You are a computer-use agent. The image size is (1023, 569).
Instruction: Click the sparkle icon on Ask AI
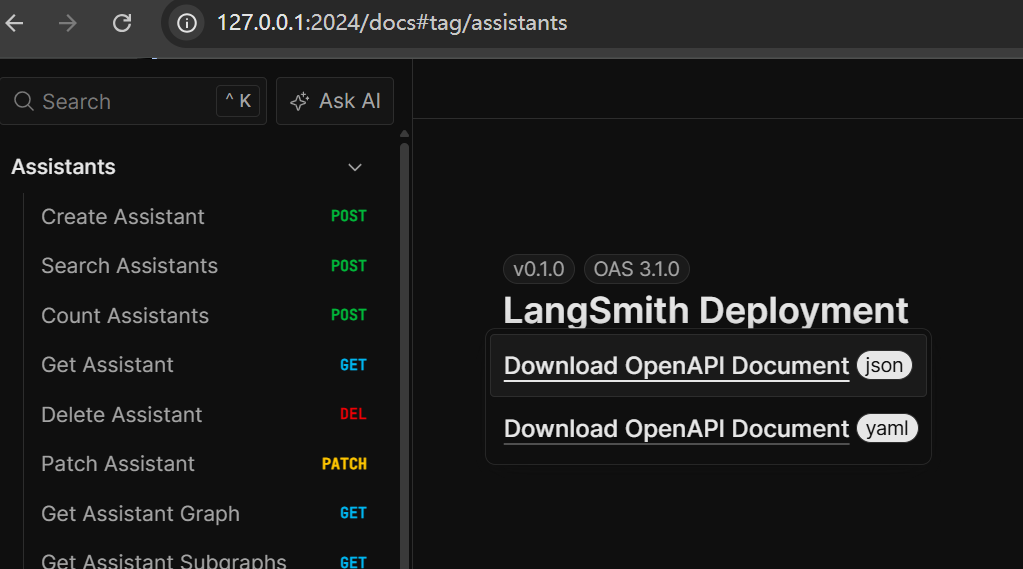299,102
